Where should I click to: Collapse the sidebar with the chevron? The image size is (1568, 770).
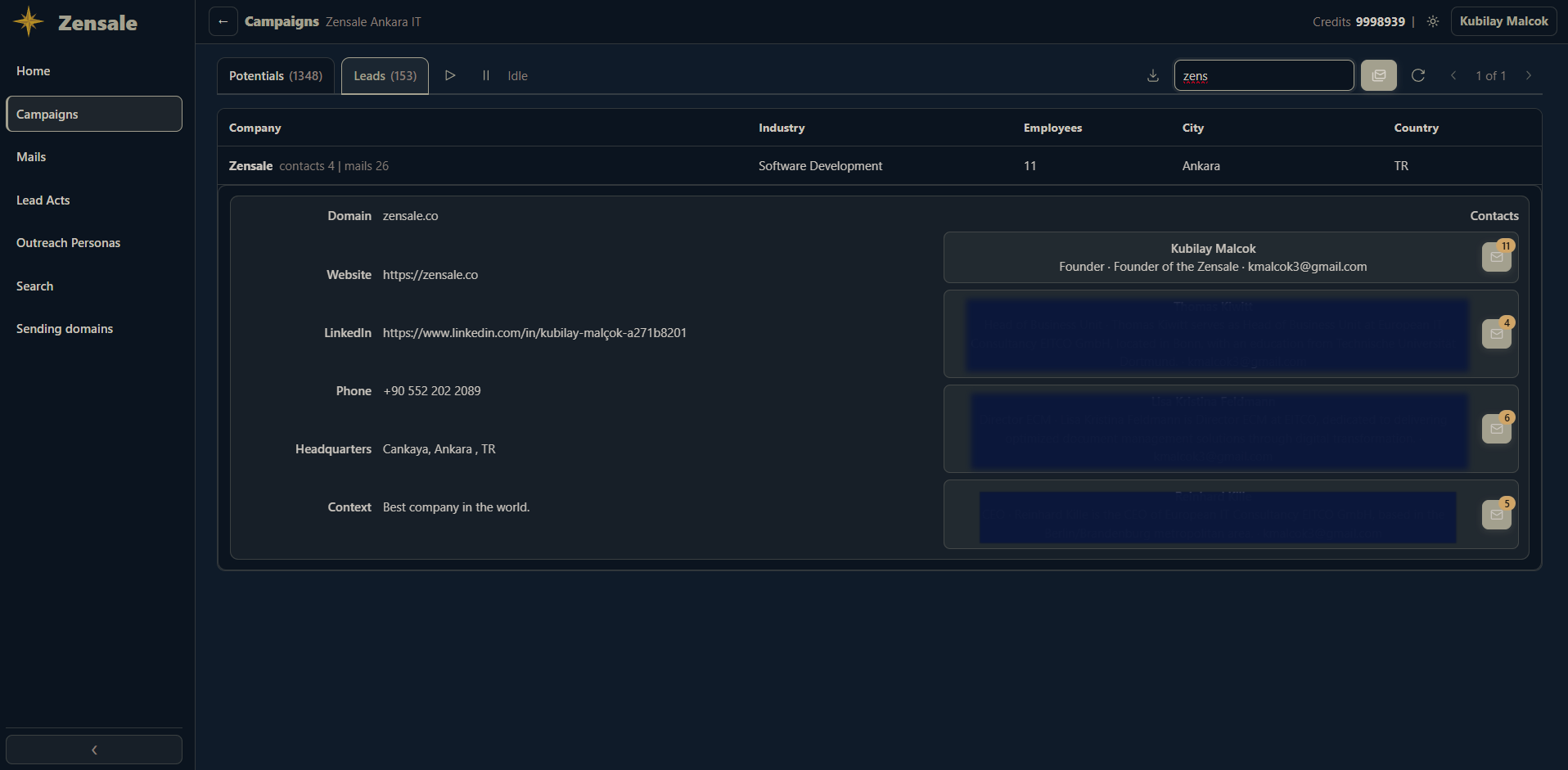click(94, 750)
